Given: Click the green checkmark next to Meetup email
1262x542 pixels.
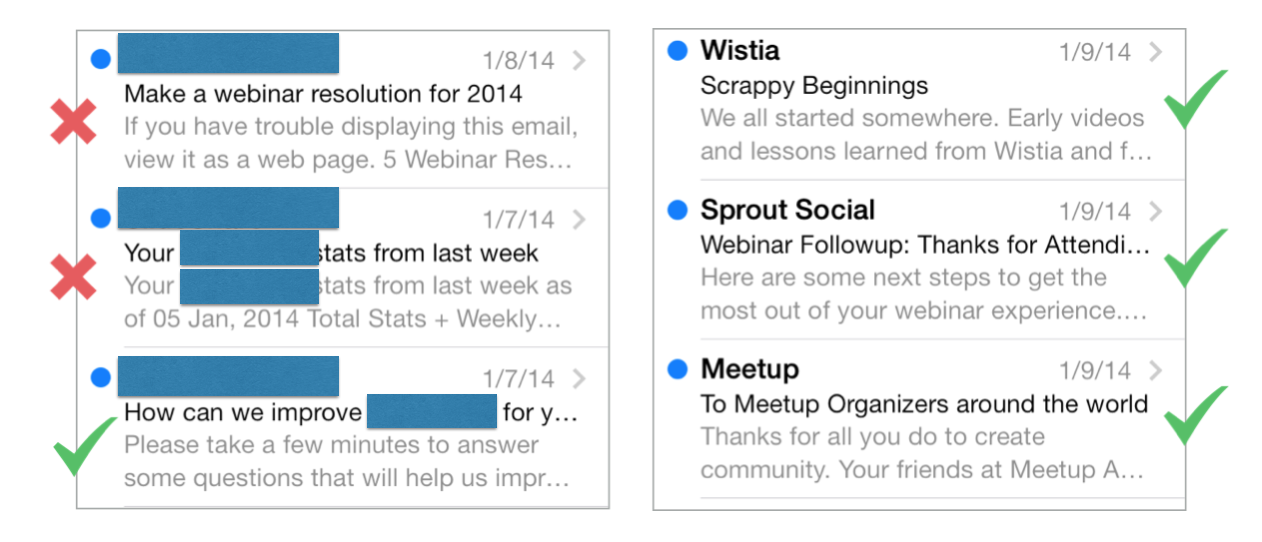Looking at the screenshot, I should pos(1196,414).
